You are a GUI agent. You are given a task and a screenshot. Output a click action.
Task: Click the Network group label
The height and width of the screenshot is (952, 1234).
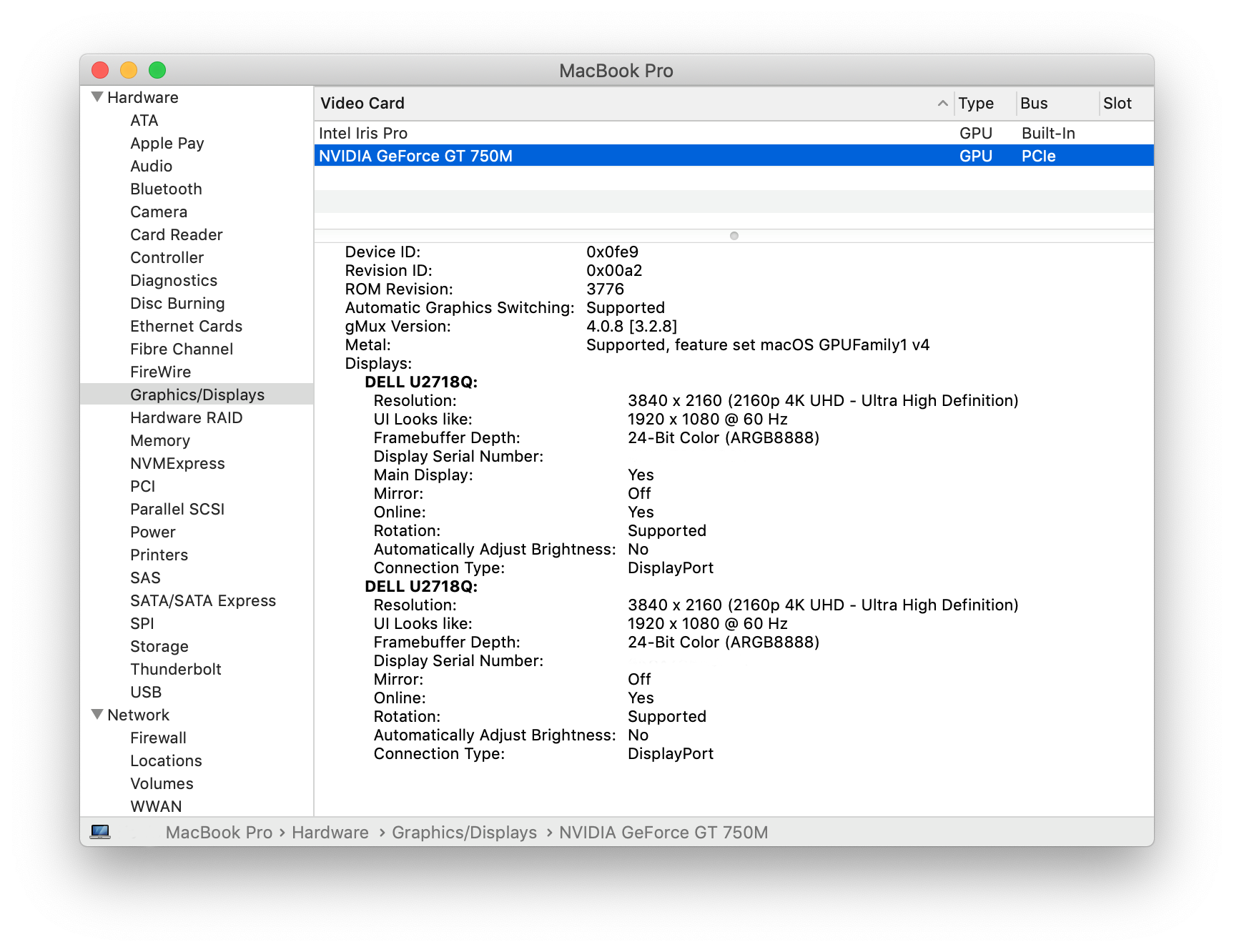coord(139,715)
